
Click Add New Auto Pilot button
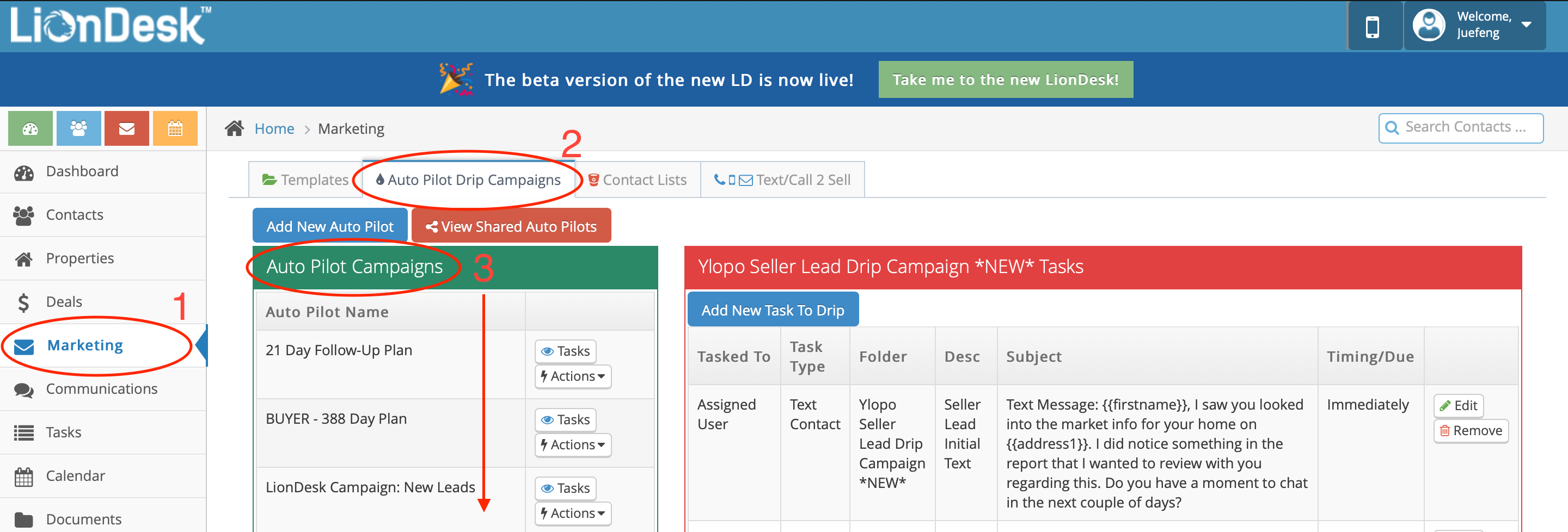330,226
